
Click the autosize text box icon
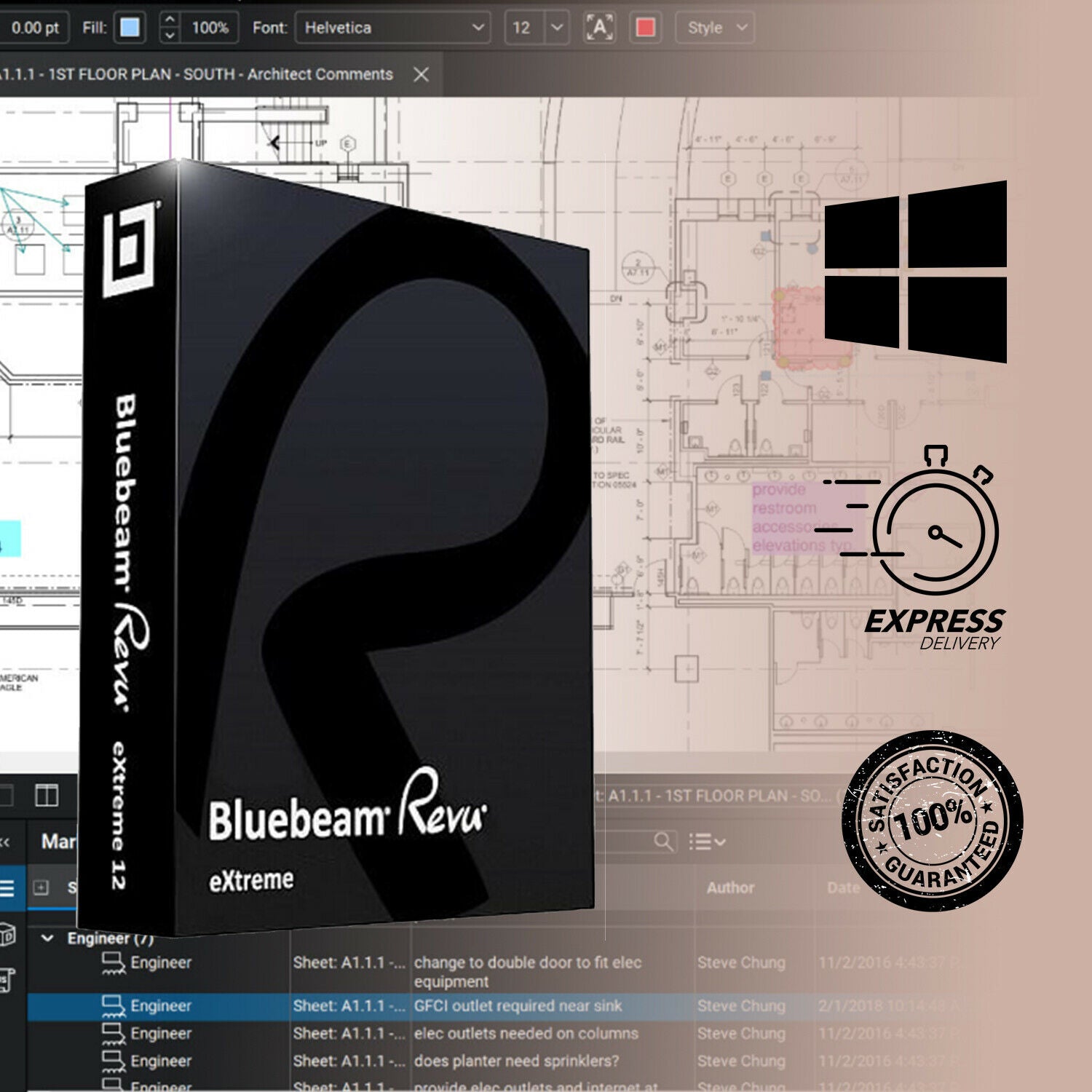pyautogui.click(x=600, y=28)
